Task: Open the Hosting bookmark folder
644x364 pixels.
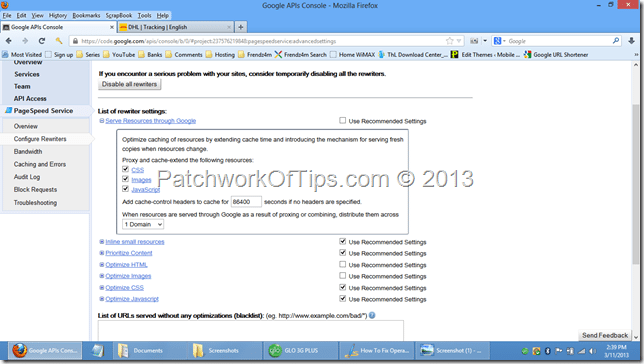Action: click(220, 55)
